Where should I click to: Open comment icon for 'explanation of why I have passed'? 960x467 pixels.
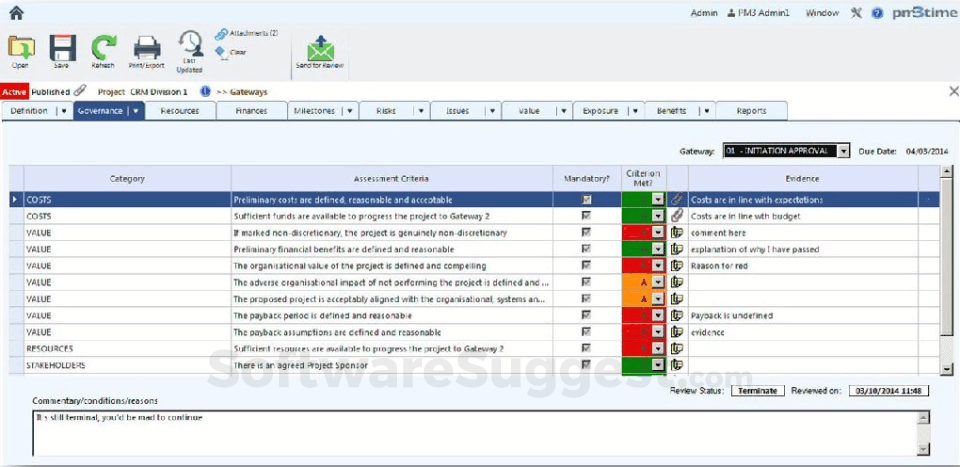tap(677, 249)
